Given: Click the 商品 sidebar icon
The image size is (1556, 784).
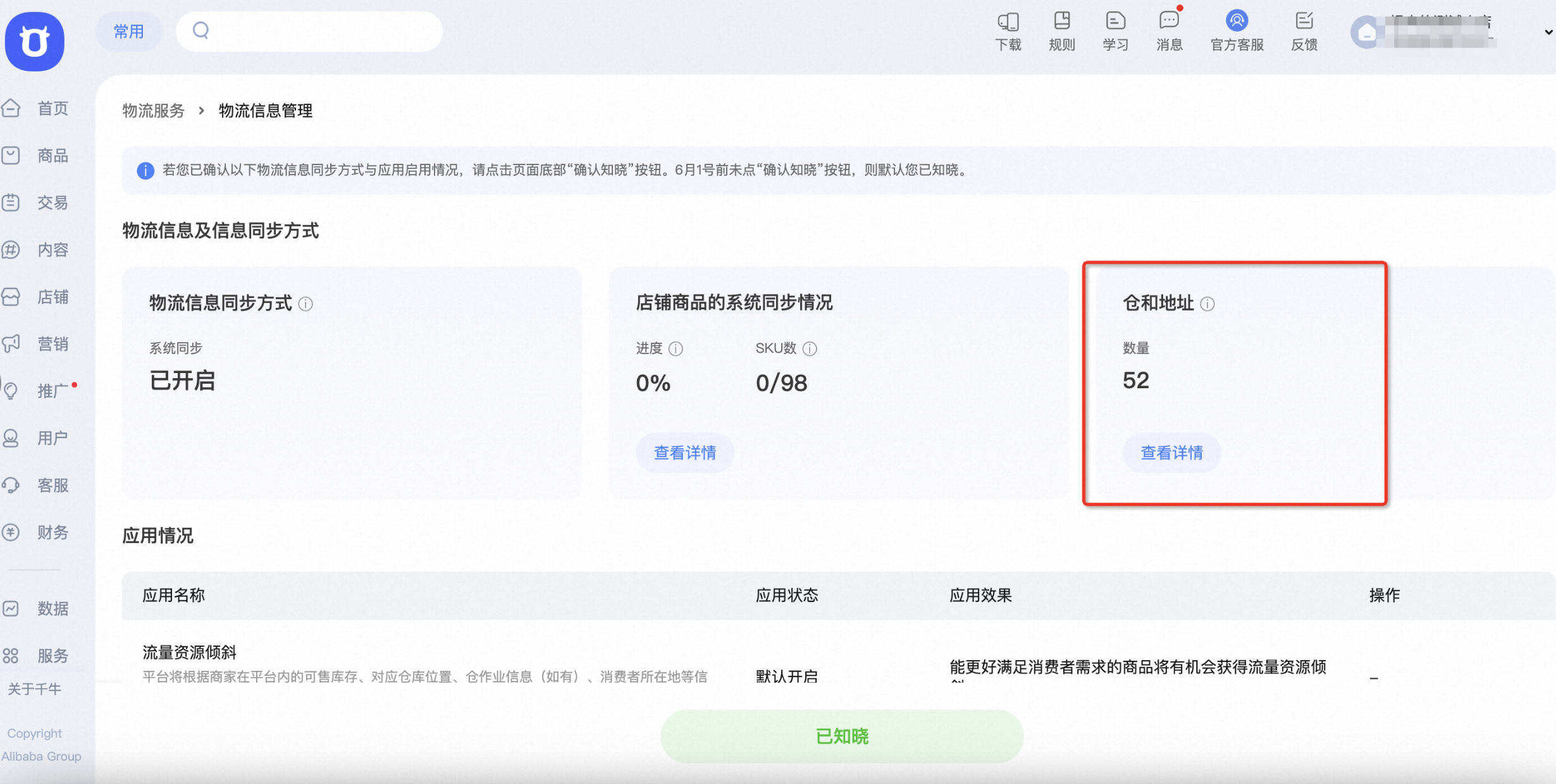Looking at the screenshot, I should [x=11, y=156].
